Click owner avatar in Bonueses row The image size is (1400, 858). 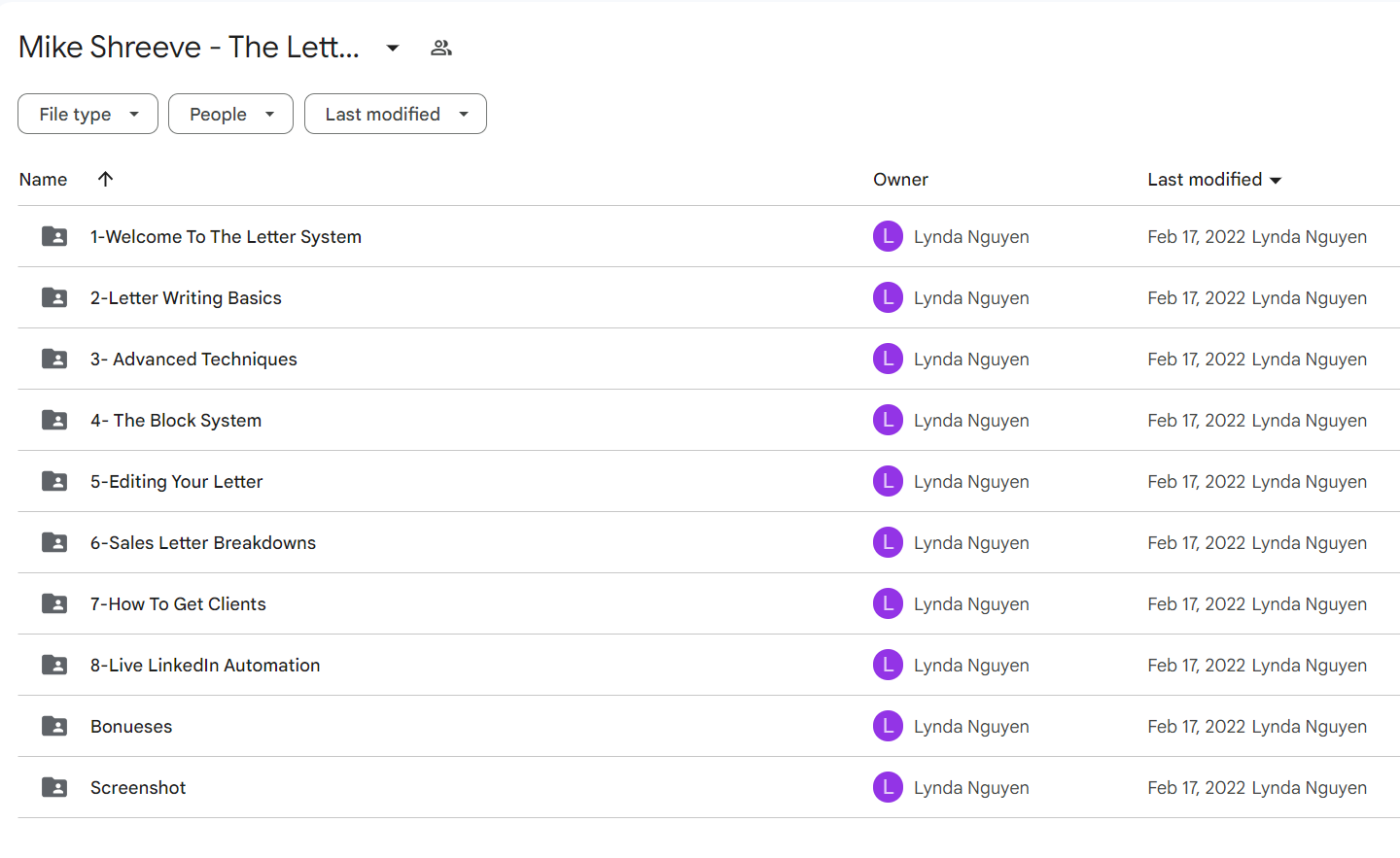888,726
